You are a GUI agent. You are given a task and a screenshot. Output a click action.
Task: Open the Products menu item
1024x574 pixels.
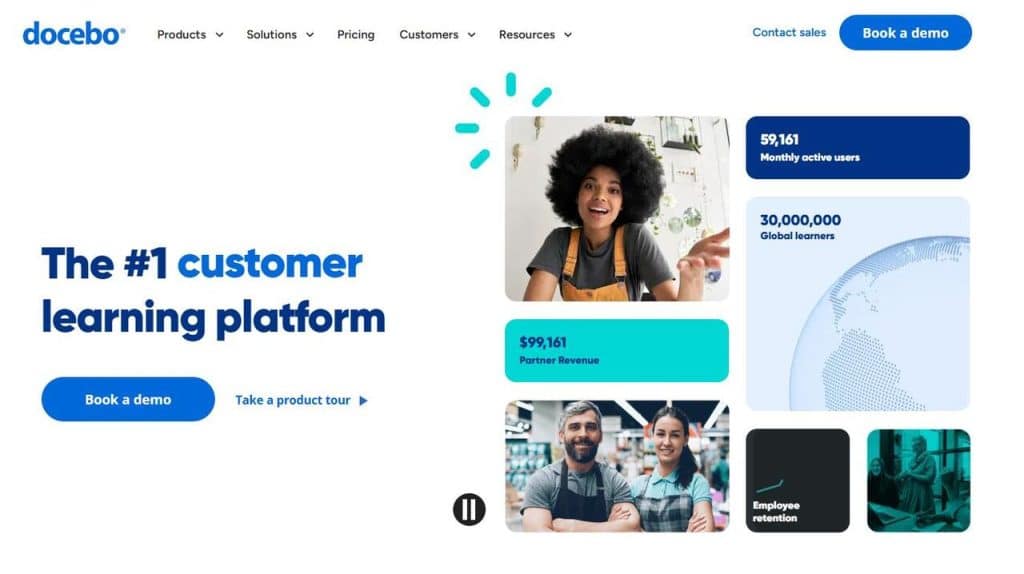click(x=182, y=35)
